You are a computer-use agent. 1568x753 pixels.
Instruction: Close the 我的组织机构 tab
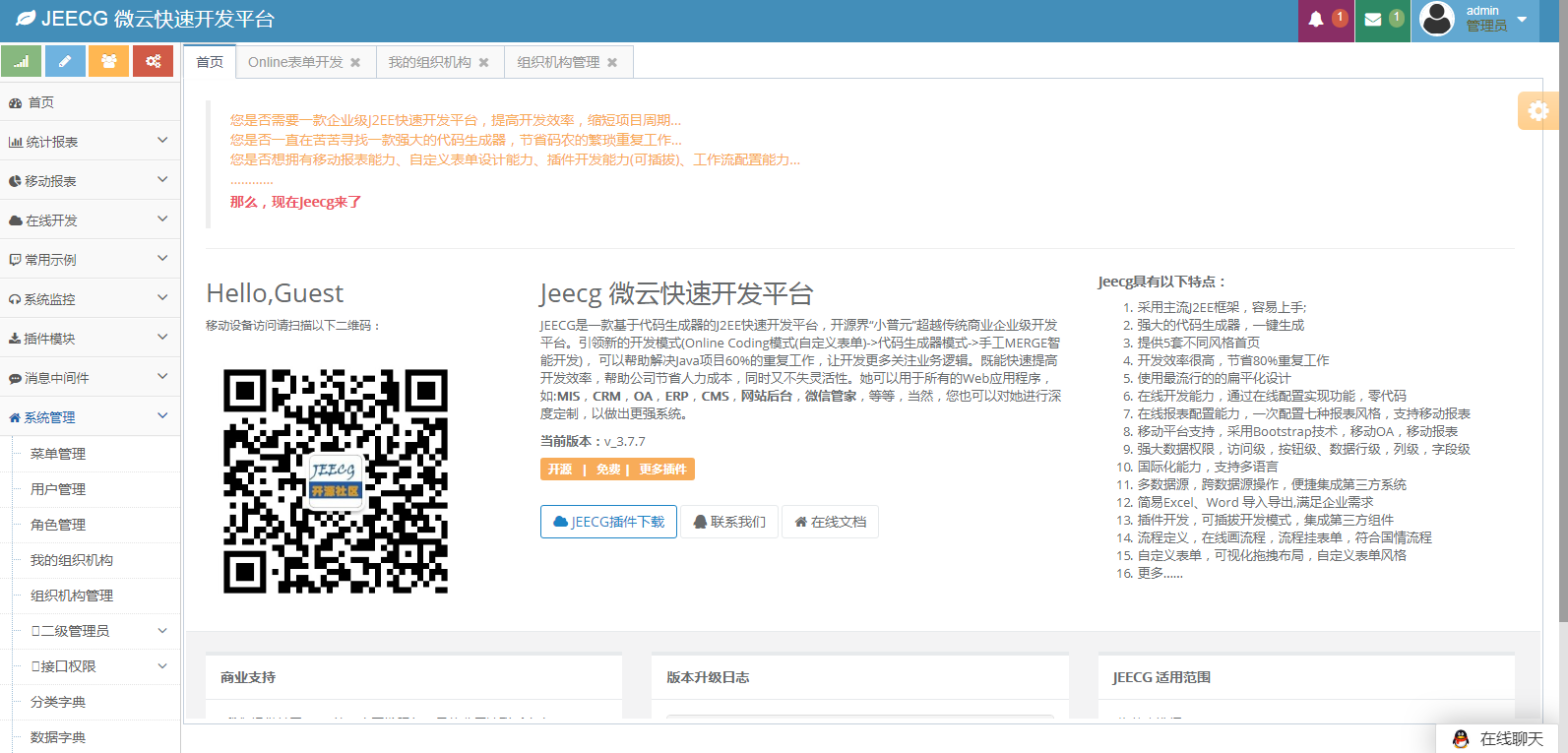tap(483, 63)
